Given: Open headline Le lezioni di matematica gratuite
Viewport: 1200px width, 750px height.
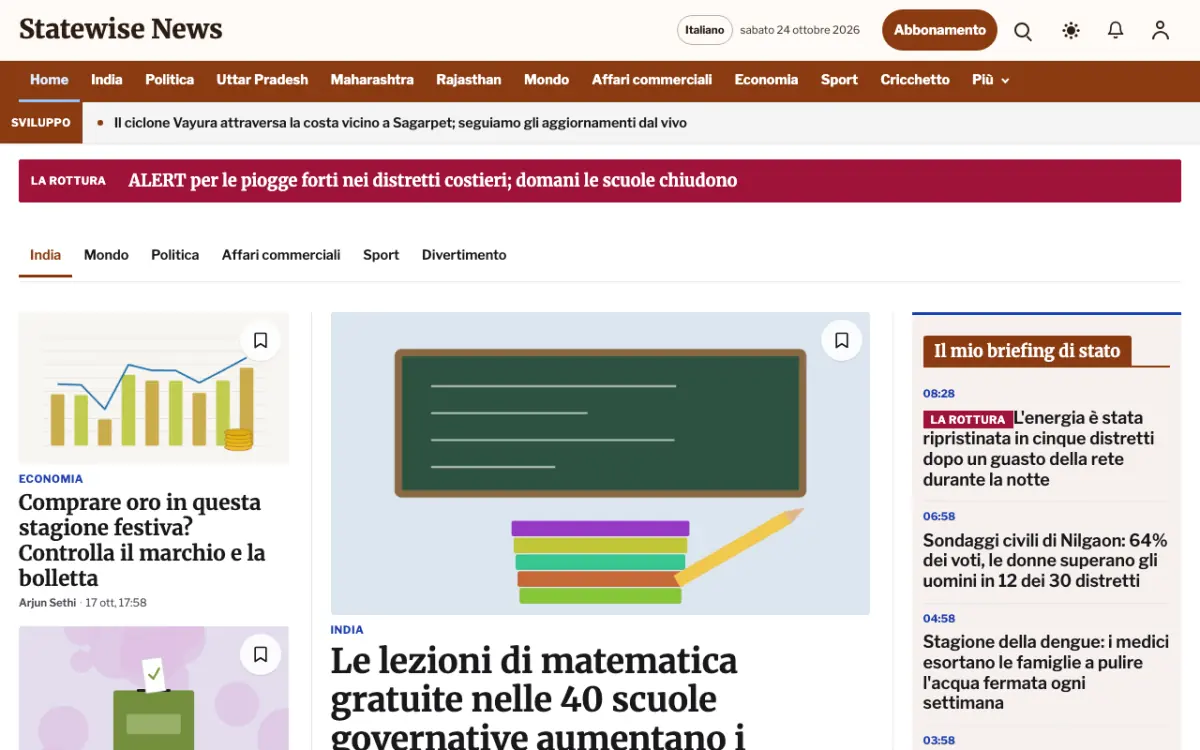Looking at the screenshot, I should pyautogui.click(x=538, y=697).
